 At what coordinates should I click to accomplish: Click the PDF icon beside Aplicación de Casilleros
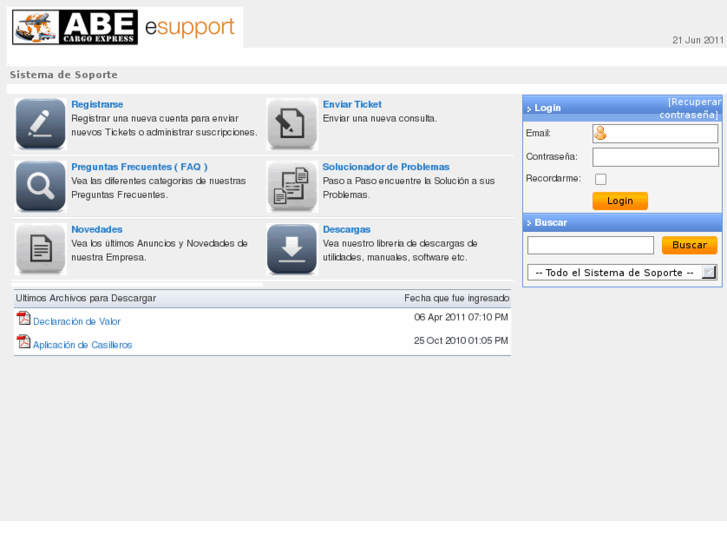24,341
